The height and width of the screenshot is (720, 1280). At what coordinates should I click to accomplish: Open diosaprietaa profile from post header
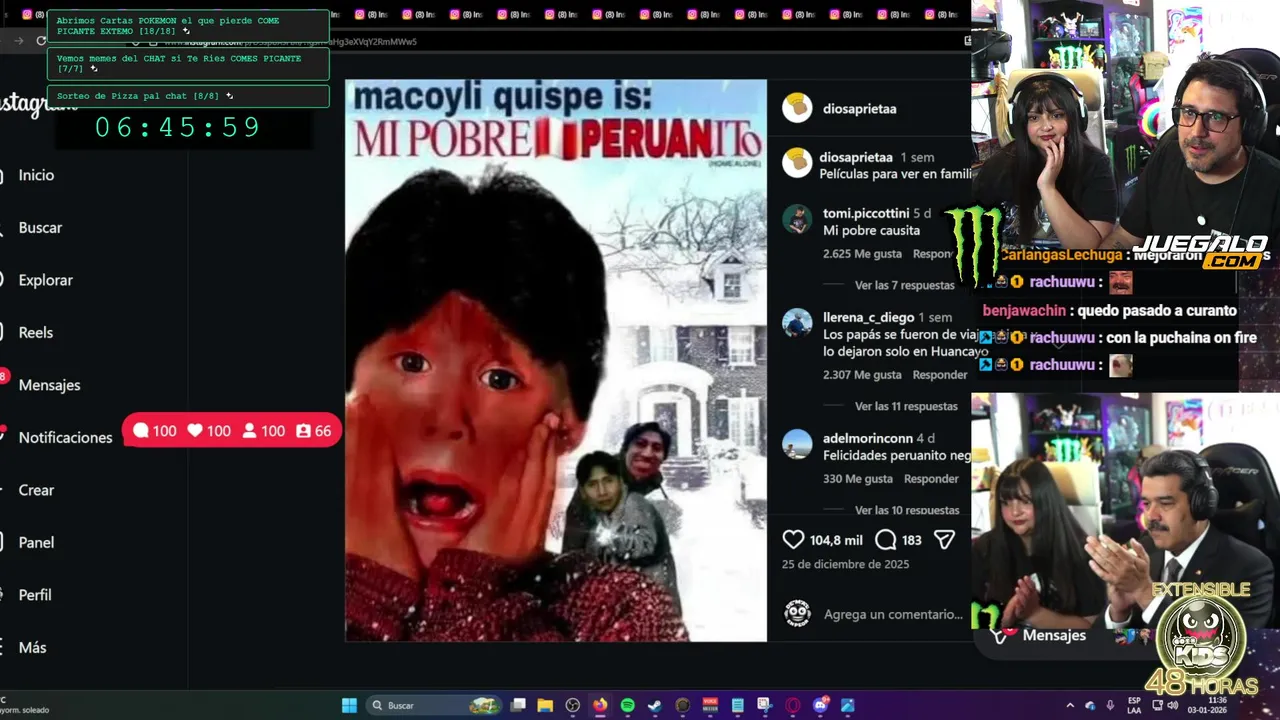point(859,108)
